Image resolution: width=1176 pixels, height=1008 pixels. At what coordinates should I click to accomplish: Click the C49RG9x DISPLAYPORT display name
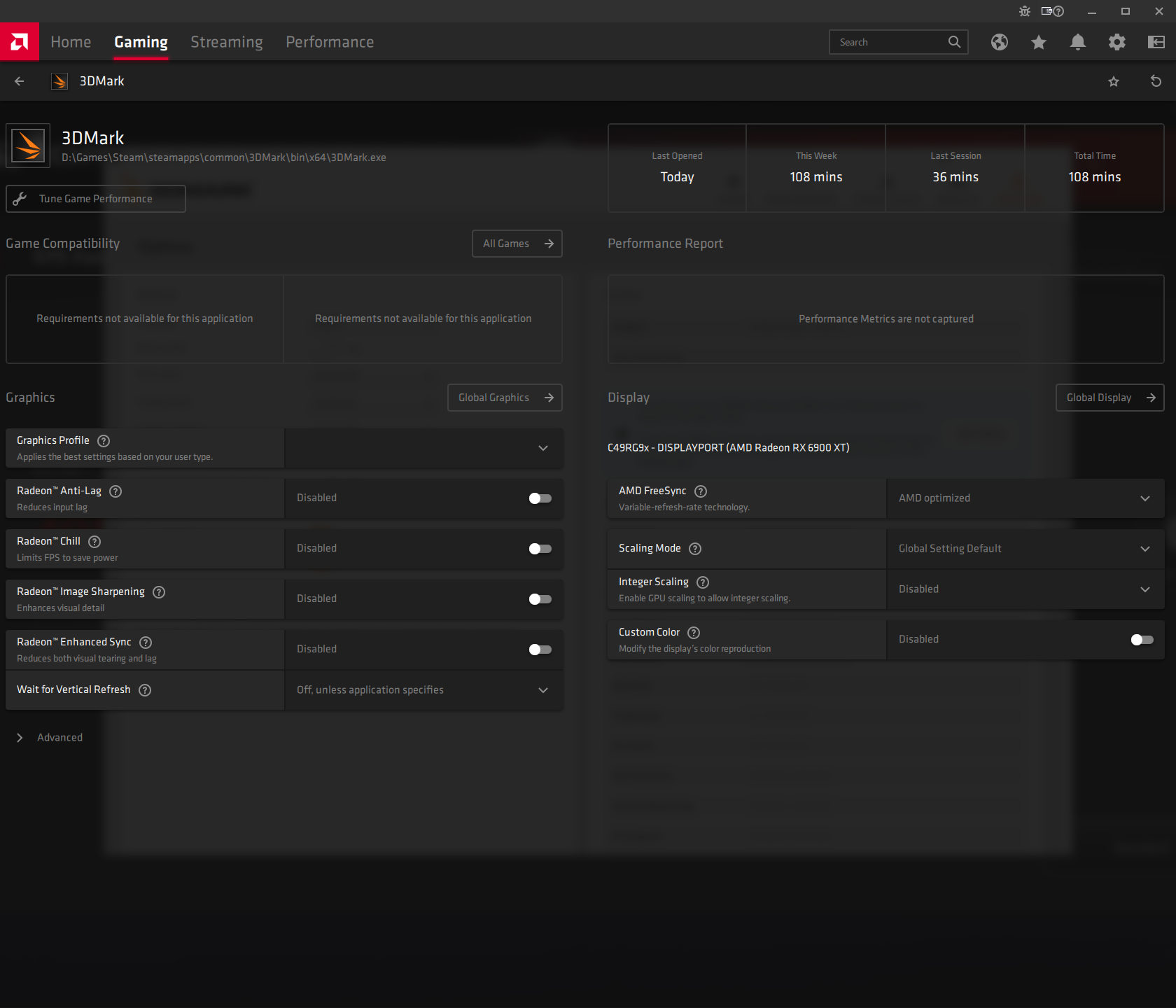[x=729, y=448]
